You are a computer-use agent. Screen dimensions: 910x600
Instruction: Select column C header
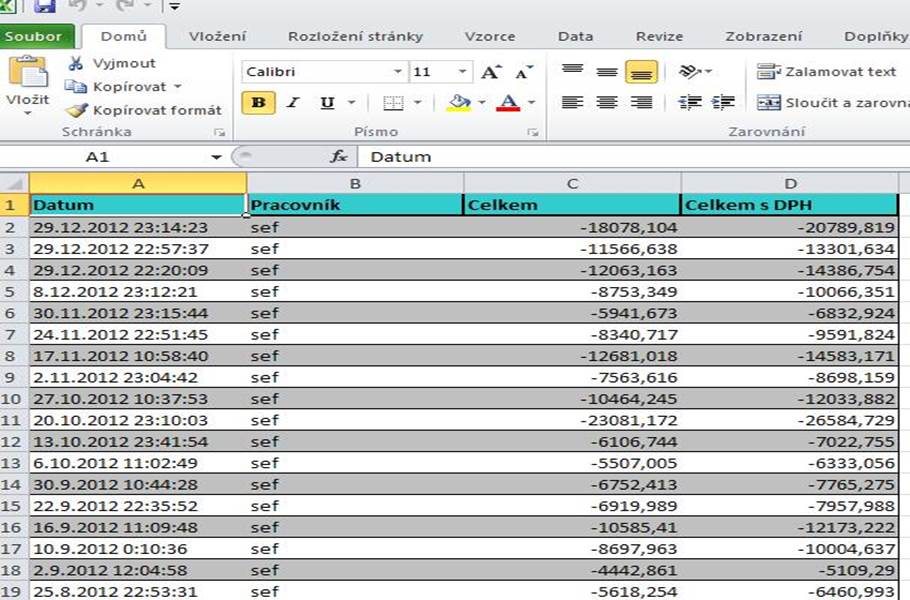tap(572, 183)
